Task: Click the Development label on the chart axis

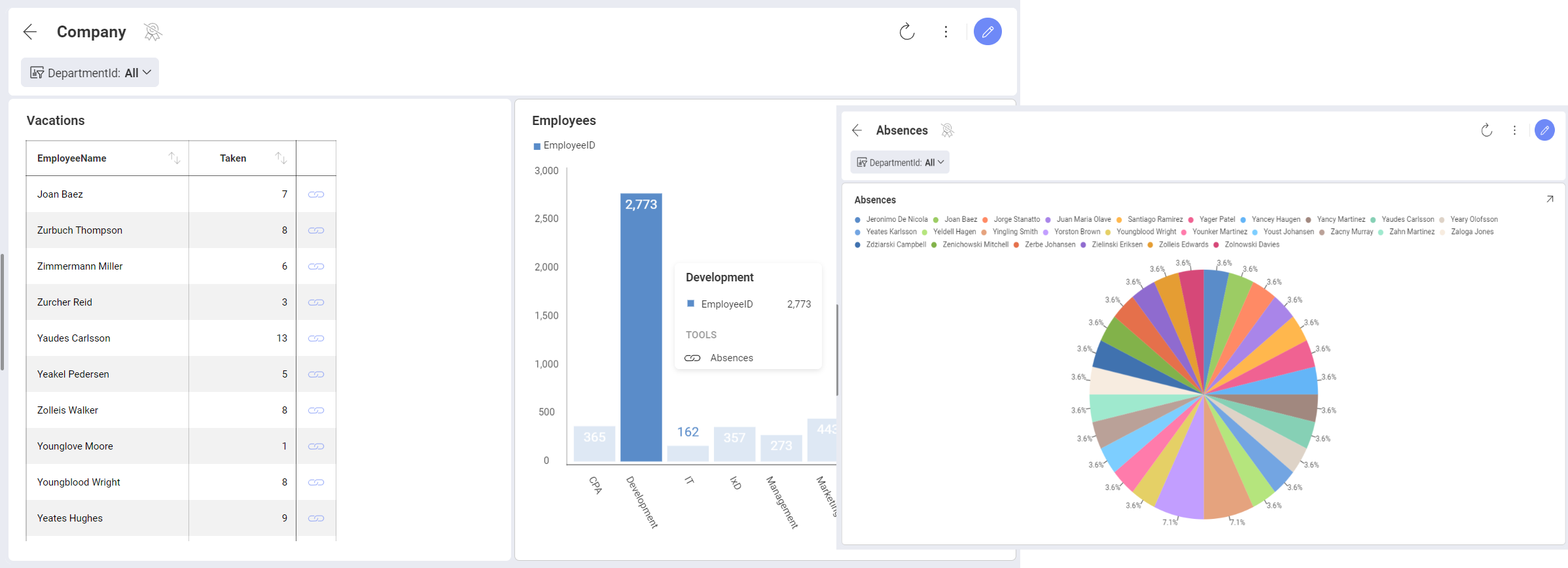Action: (642, 502)
